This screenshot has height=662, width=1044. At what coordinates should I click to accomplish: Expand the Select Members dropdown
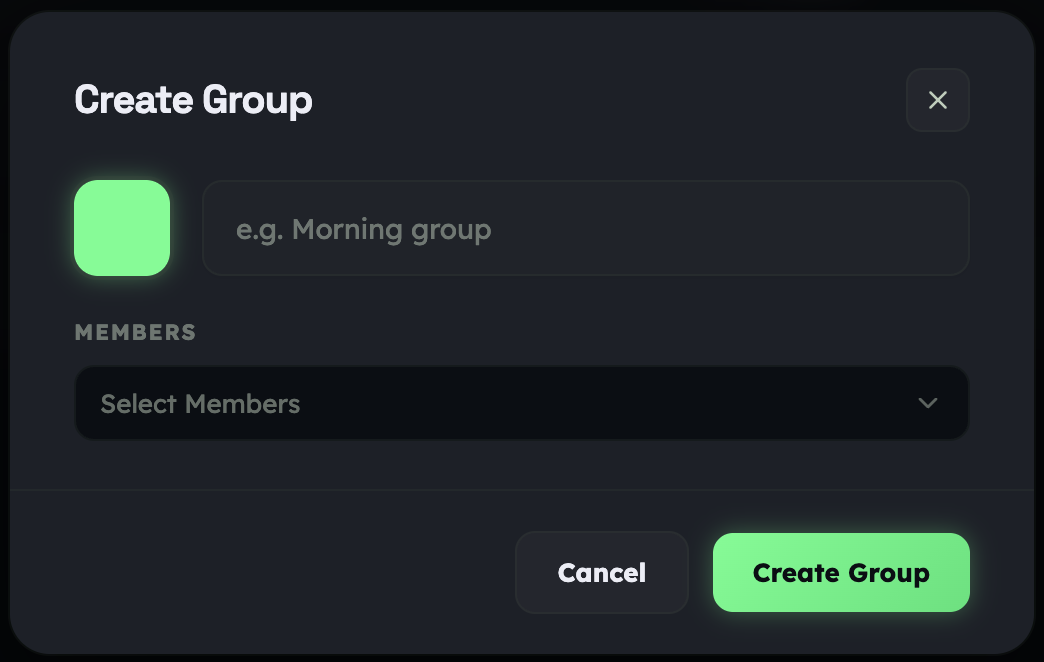coord(521,403)
